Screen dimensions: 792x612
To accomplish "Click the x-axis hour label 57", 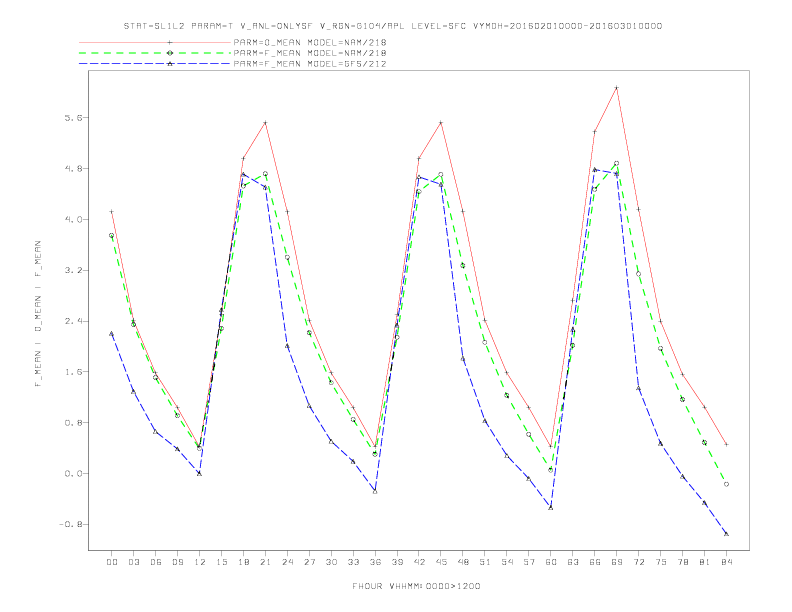I will pos(529,562).
